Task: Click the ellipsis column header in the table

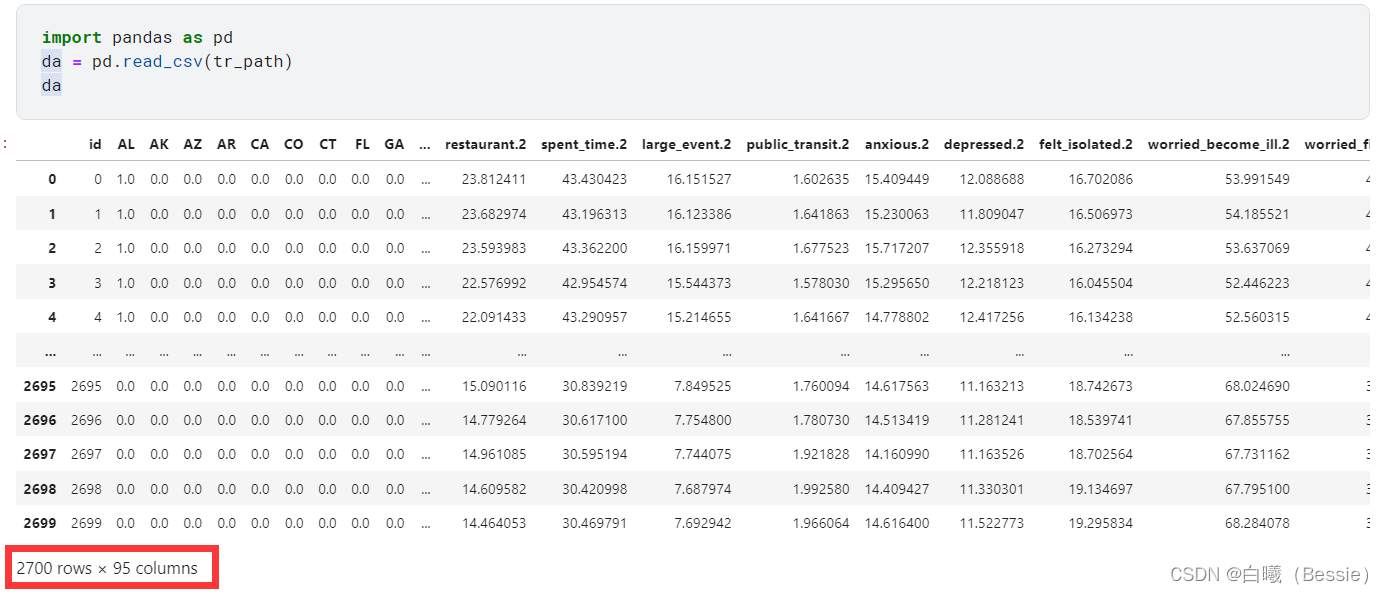Action: 424,144
